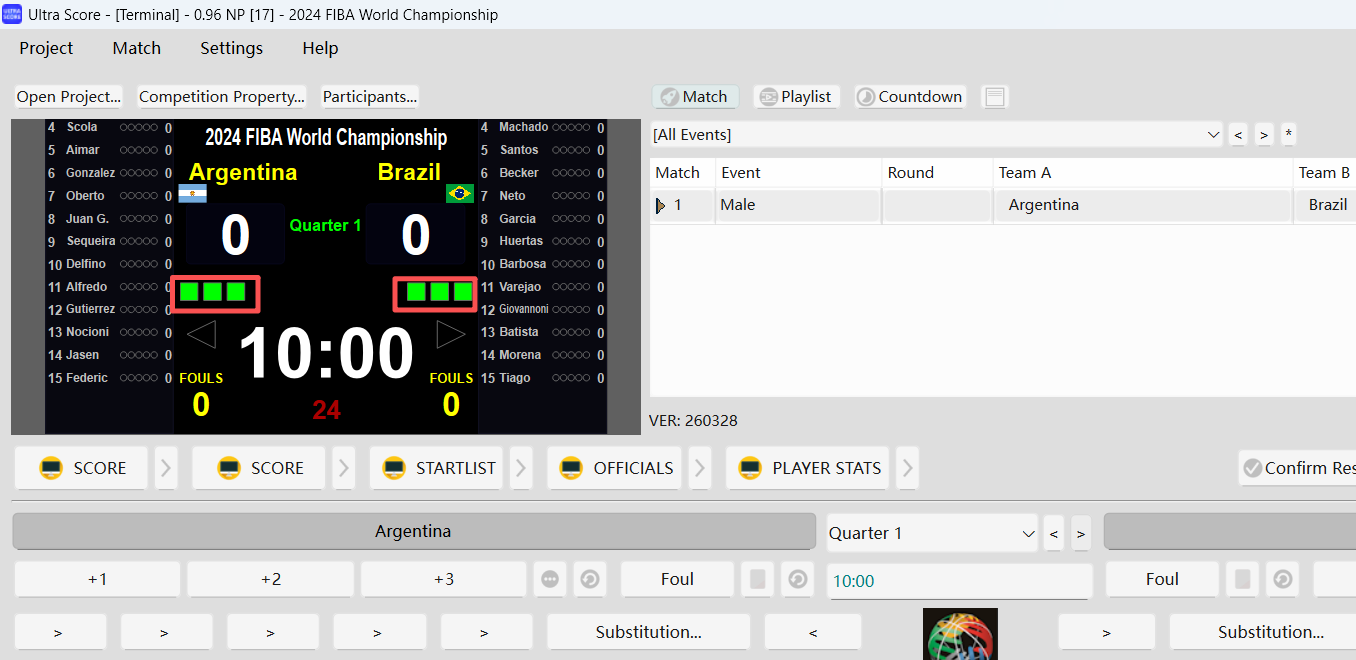The height and width of the screenshot is (660, 1356).
Task: Click the STARTLIST display button
Action: pos(438,468)
